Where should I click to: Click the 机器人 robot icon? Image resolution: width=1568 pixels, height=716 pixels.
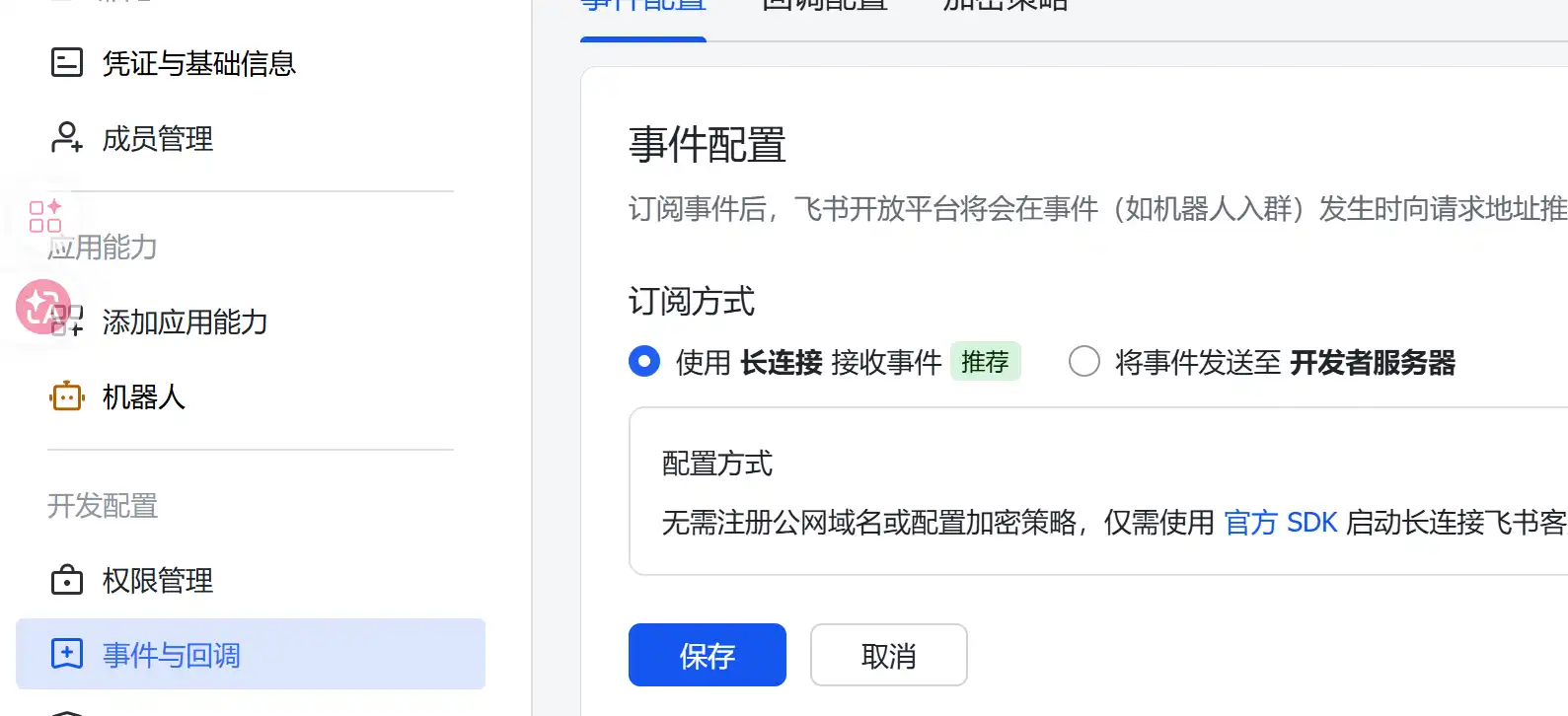pos(66,395)
